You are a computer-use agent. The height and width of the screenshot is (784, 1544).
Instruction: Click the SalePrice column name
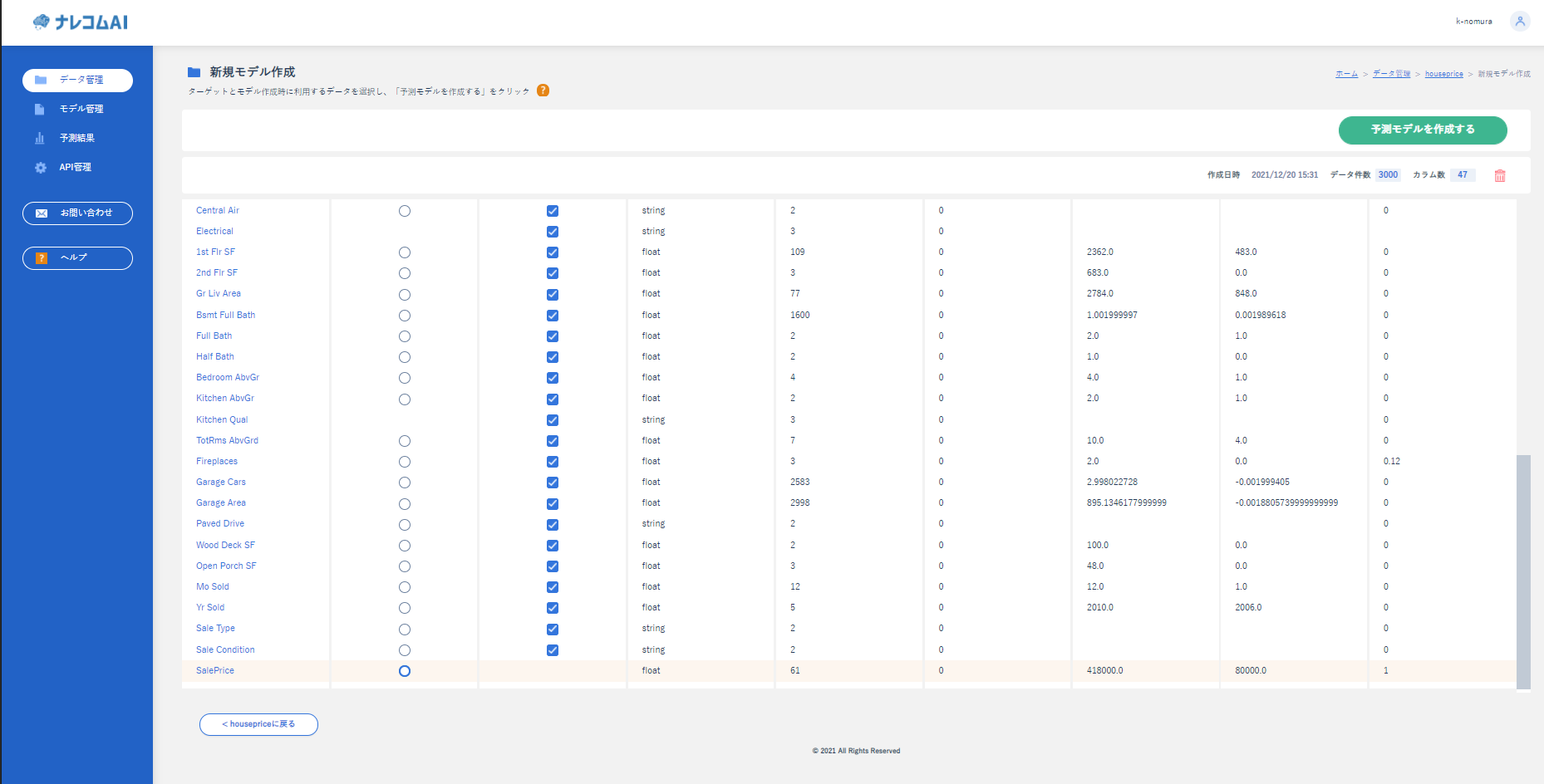pyautogui.click(x=215, y=671)
